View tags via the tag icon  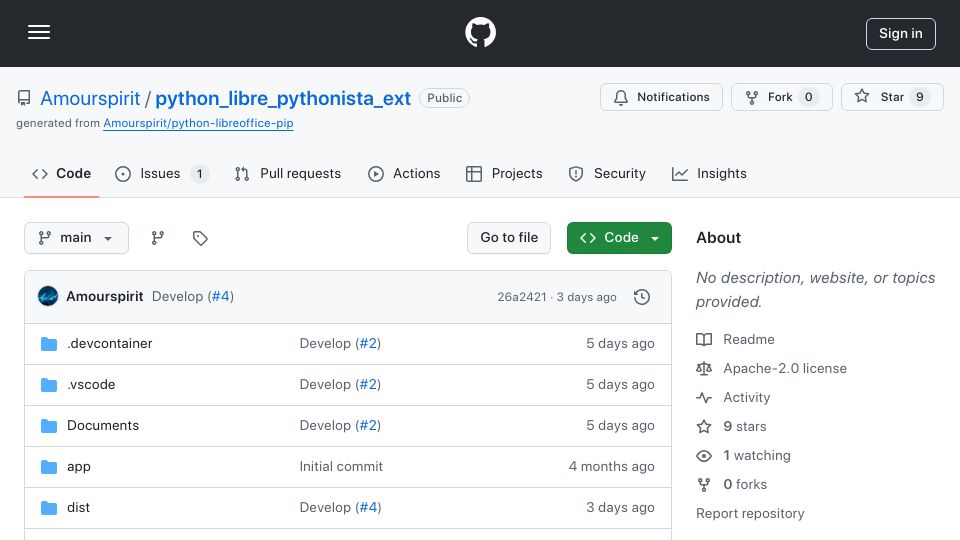(200, 238)
